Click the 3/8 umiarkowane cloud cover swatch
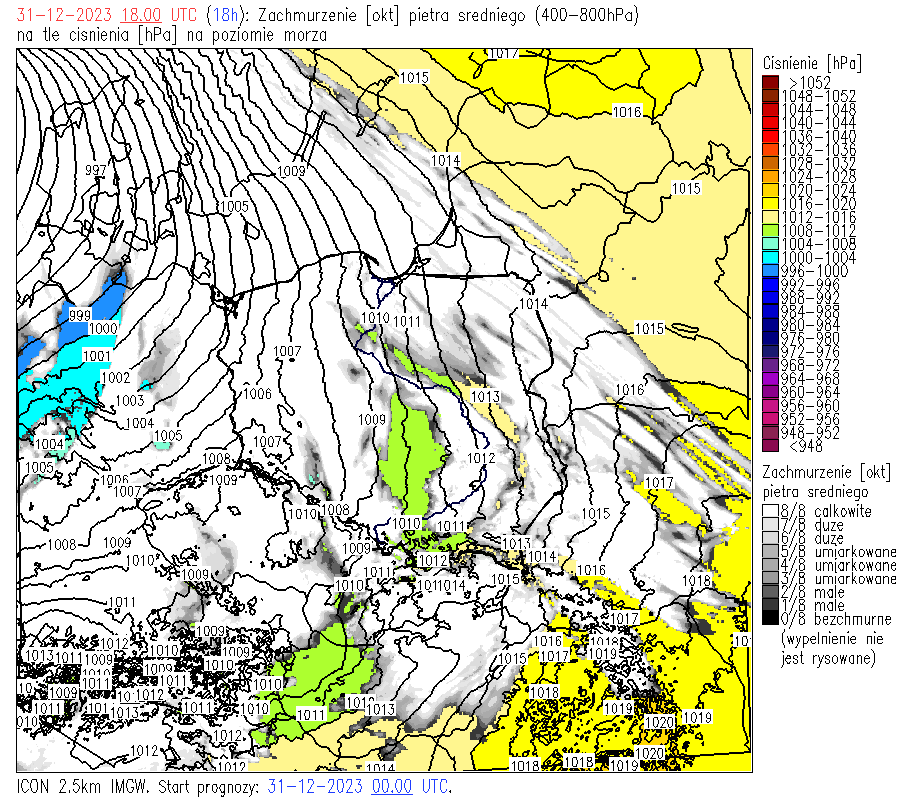Screen dimensions: 900x800 tap(770, 579)
